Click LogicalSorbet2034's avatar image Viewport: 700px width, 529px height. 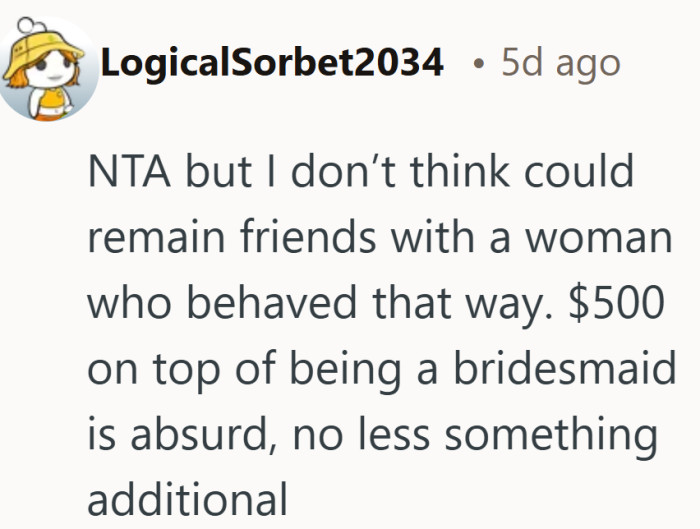tap(50, 66)
